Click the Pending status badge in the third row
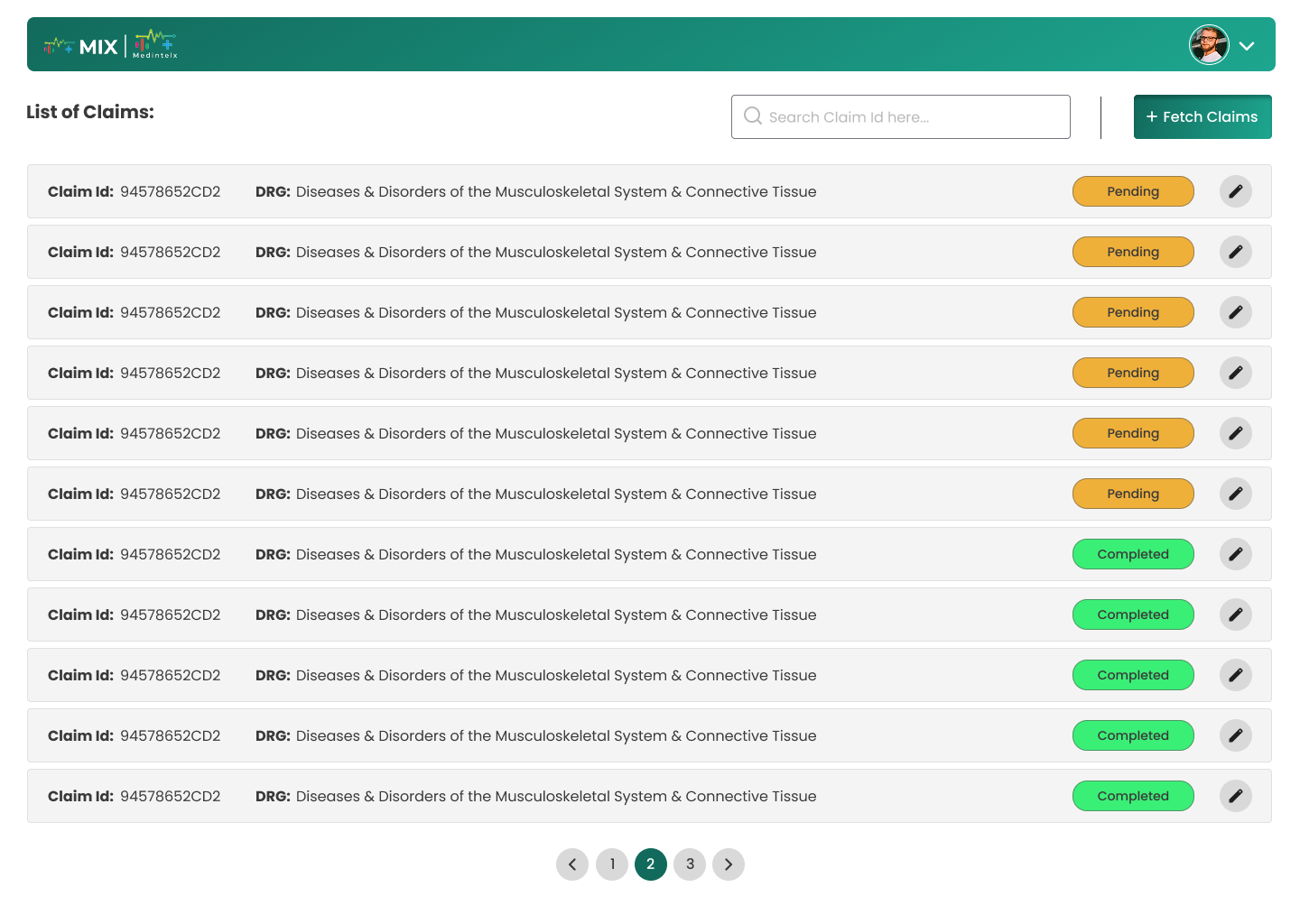 click(x=1132, y=312)
